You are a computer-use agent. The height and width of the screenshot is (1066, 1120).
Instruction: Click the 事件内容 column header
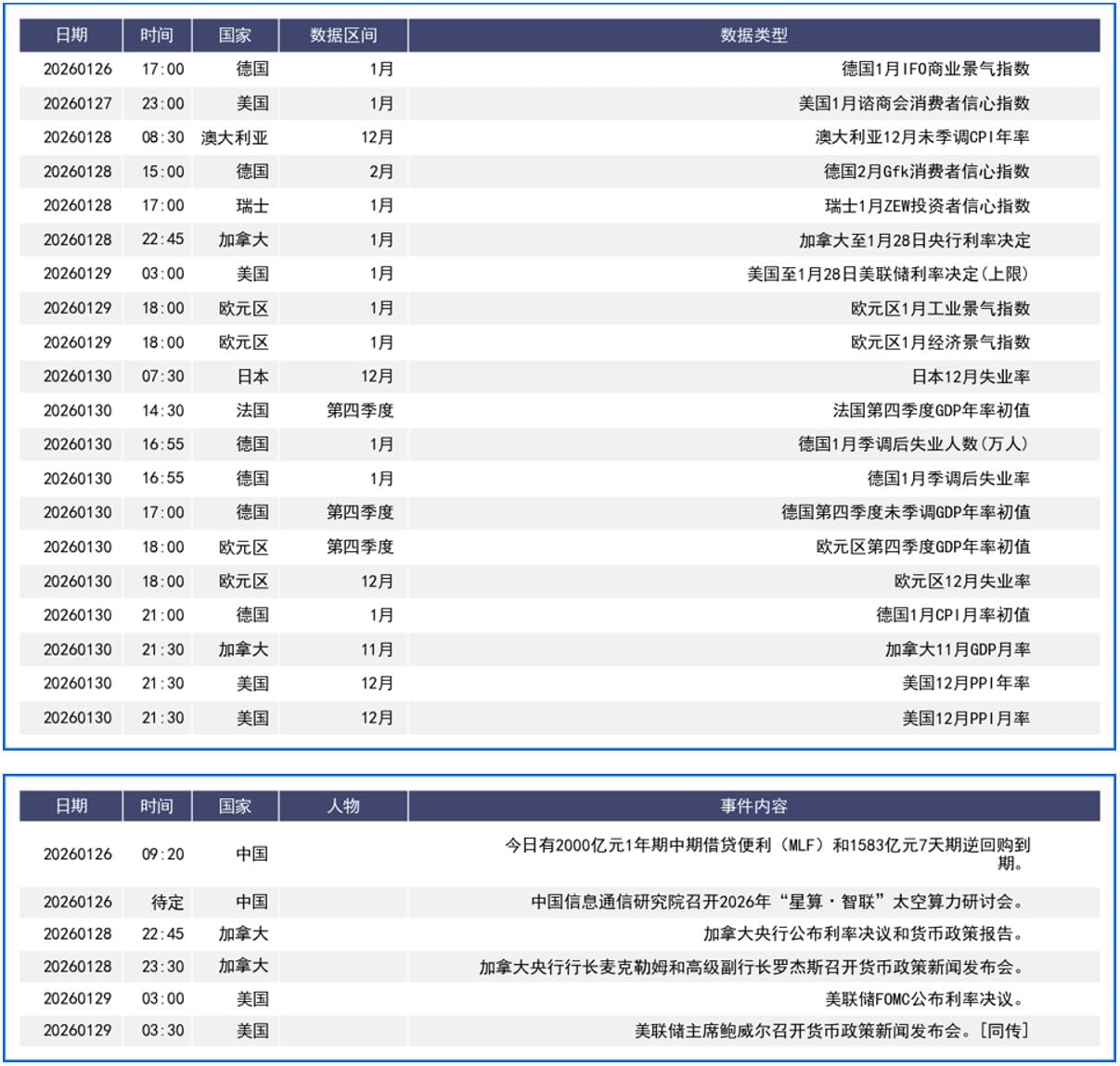(x=753, y=806)
